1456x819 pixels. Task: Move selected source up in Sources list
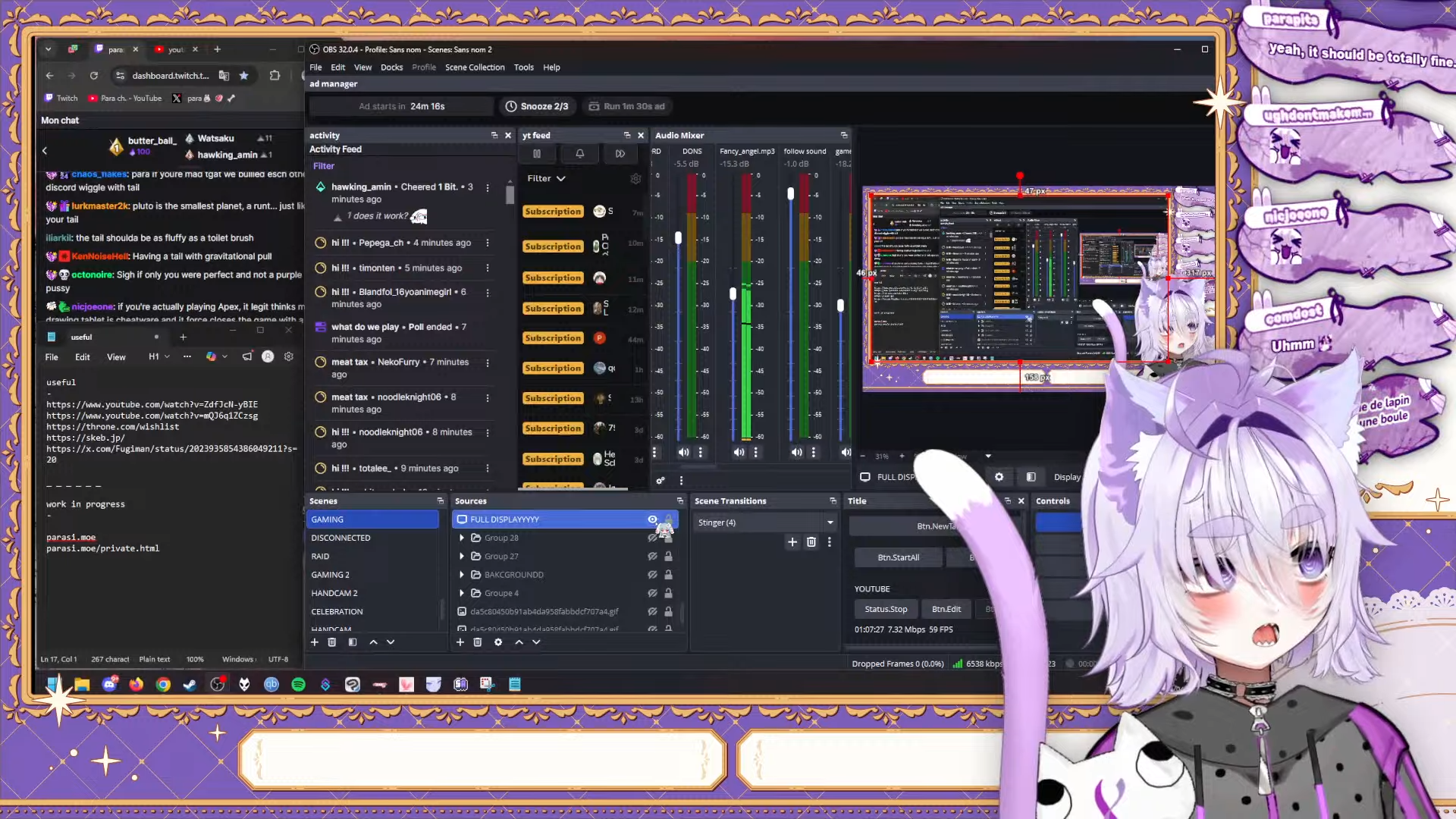(x=519, y=642)
